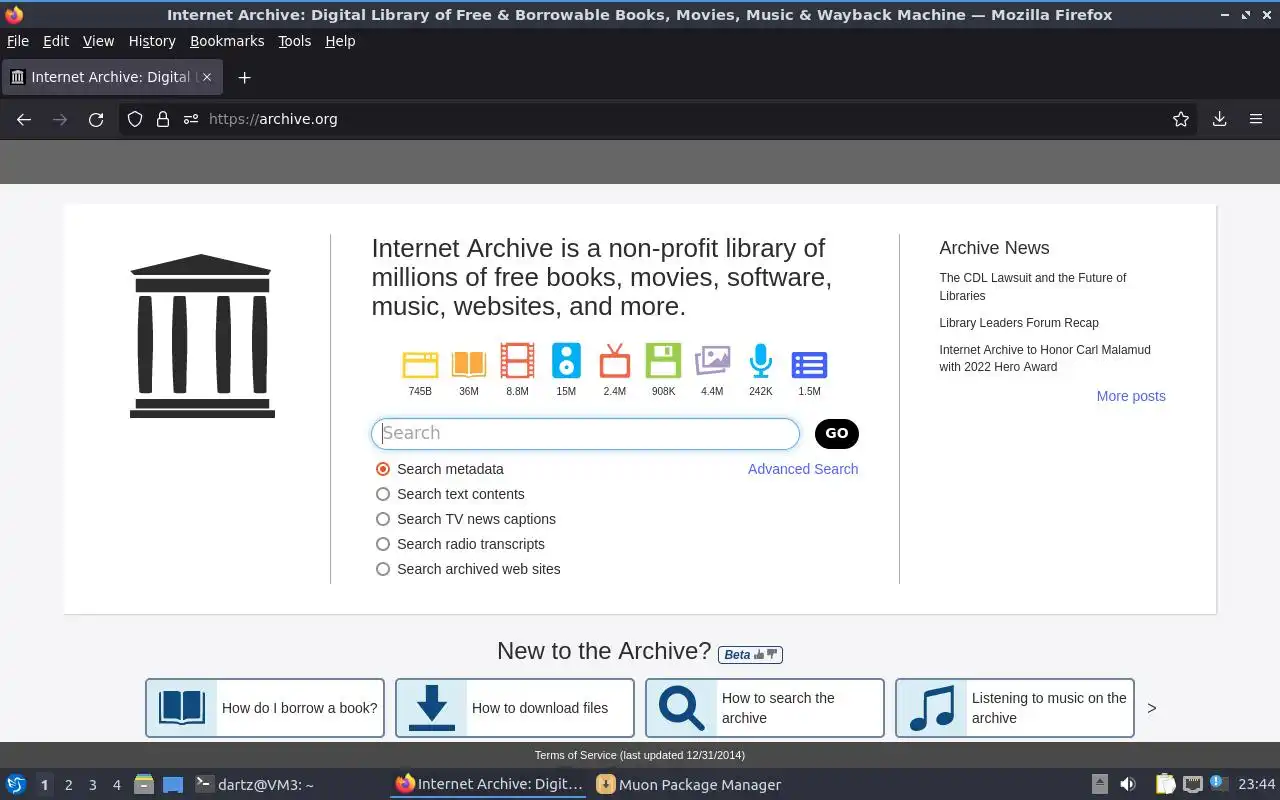The image size is (1280, 800).
Task: Switch to the dartz@VM3 terminal taskbar window
Action: (255, 784)
